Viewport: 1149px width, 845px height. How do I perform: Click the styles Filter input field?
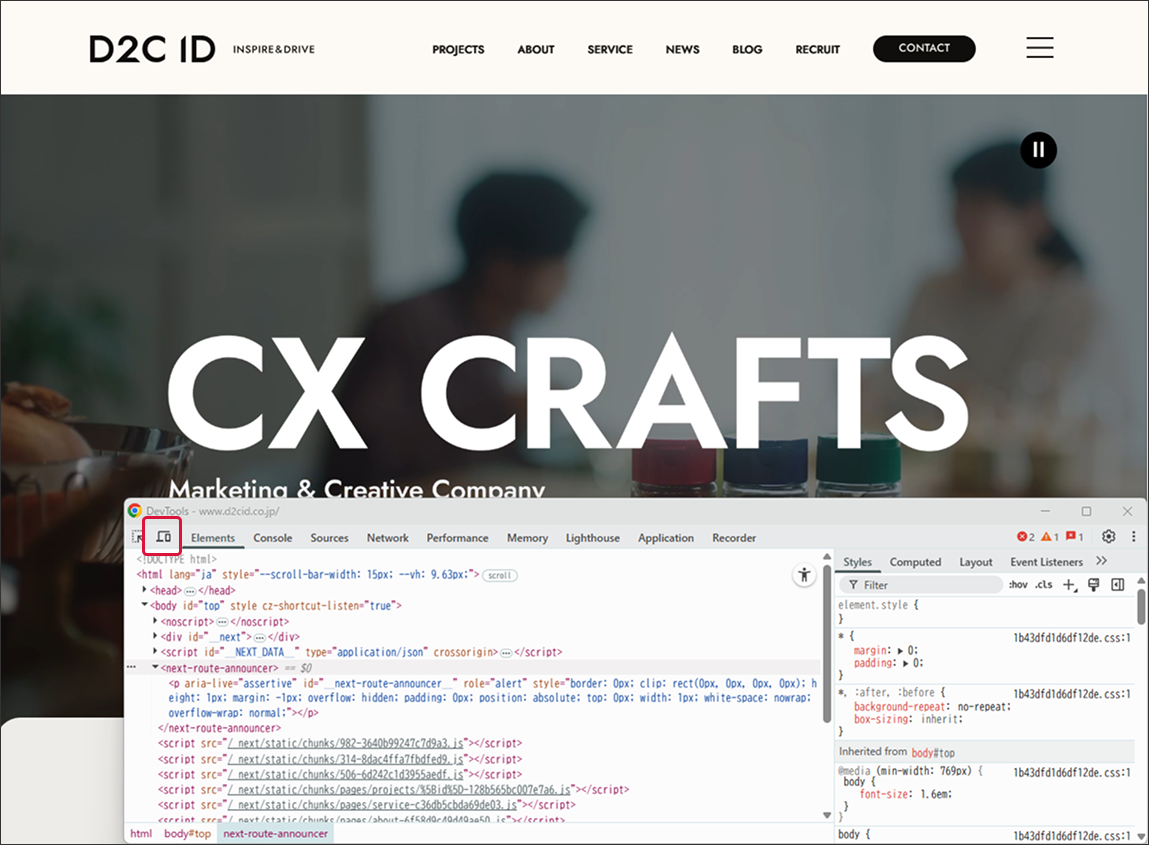pyautogui.click(x=921, y=585)
